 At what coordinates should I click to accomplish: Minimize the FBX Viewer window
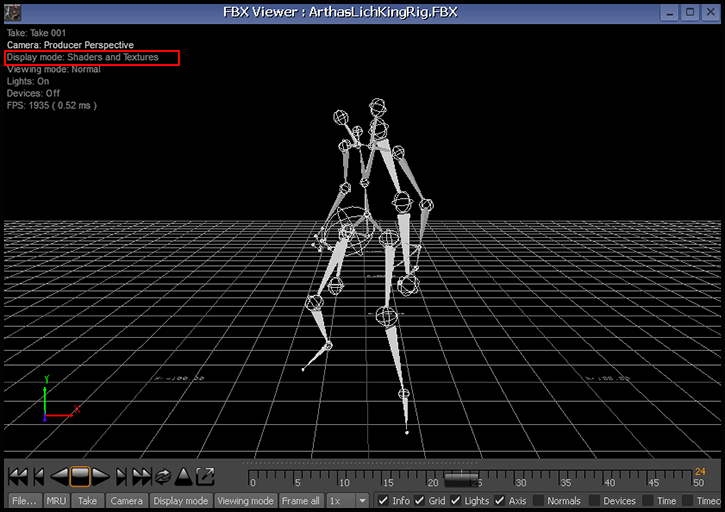[x=669, y=12]
